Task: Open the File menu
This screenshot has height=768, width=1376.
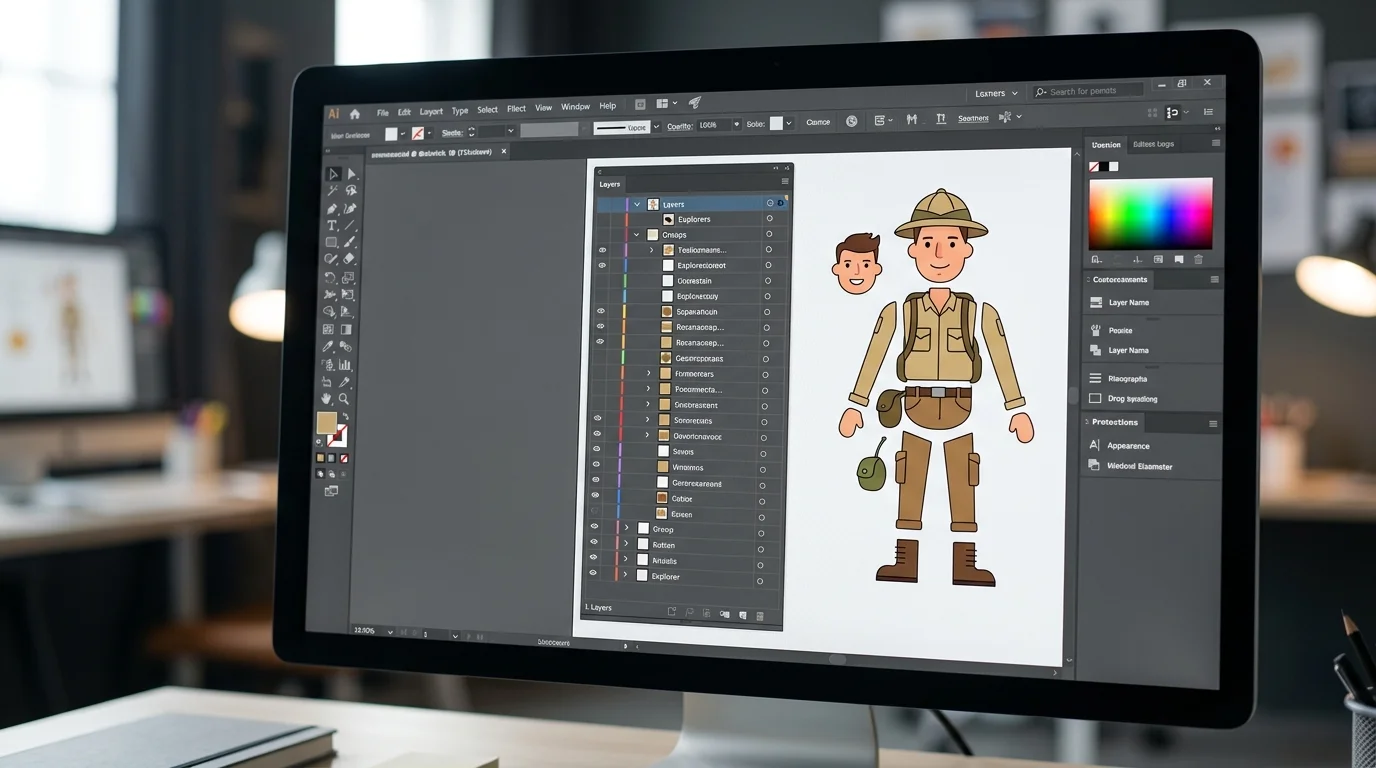Action: click(x=383, y=112)
